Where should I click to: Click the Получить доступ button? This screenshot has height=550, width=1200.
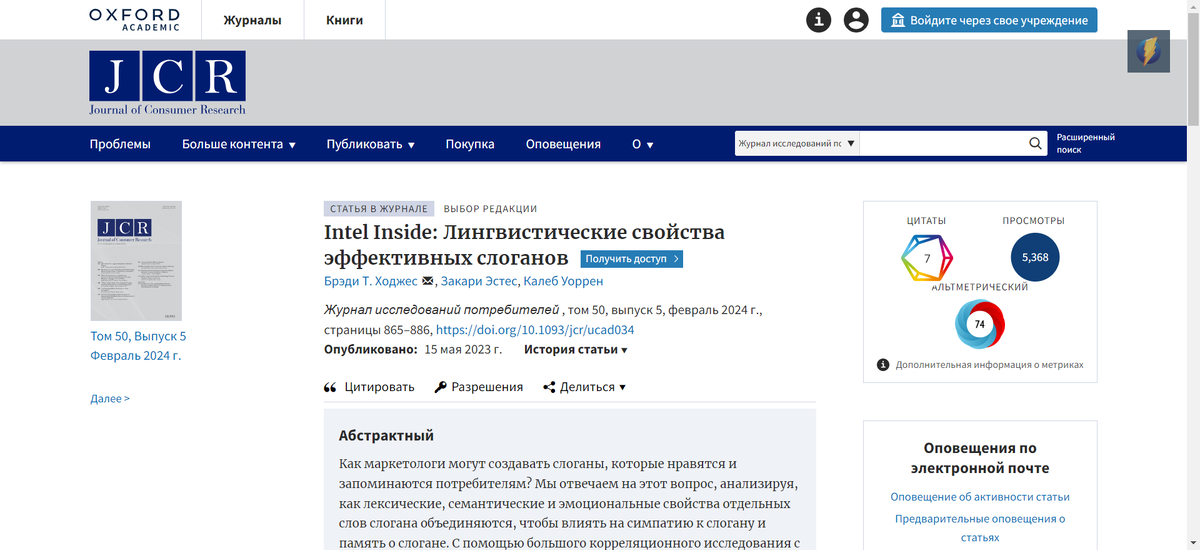tap(632, 259)
